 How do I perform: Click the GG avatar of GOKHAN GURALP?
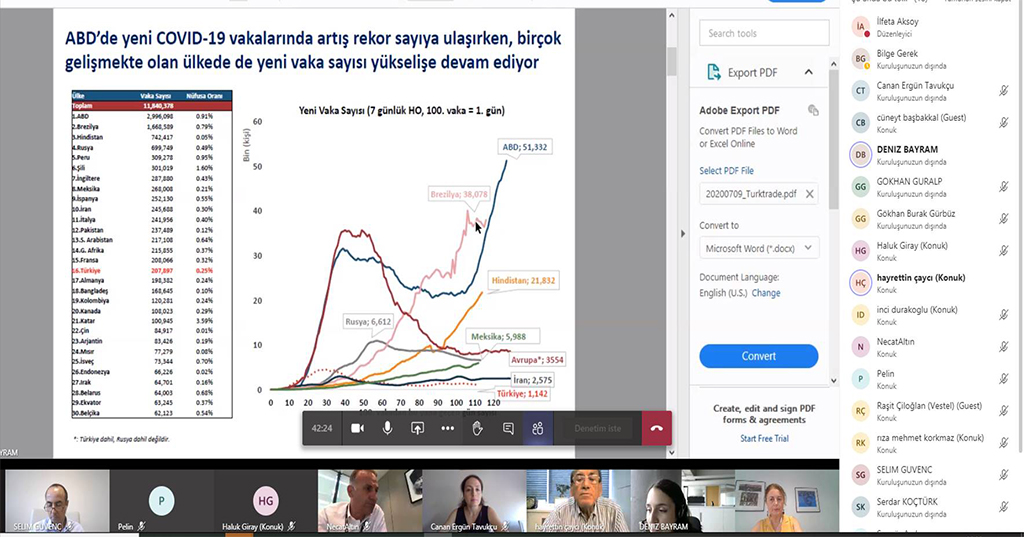tap(861, 187)
